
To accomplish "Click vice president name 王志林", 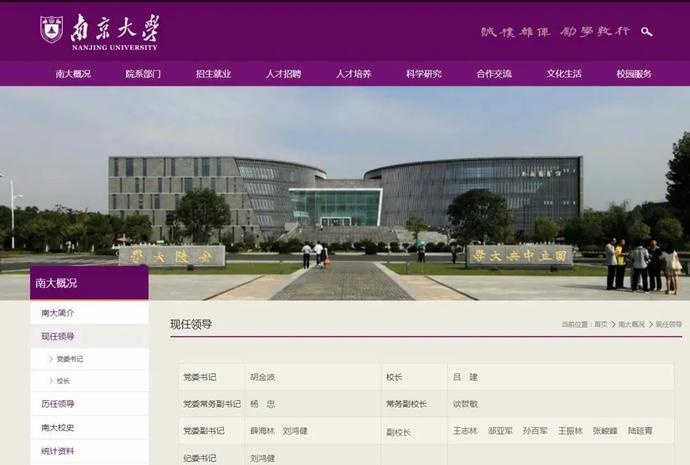I will pos(465,431).
